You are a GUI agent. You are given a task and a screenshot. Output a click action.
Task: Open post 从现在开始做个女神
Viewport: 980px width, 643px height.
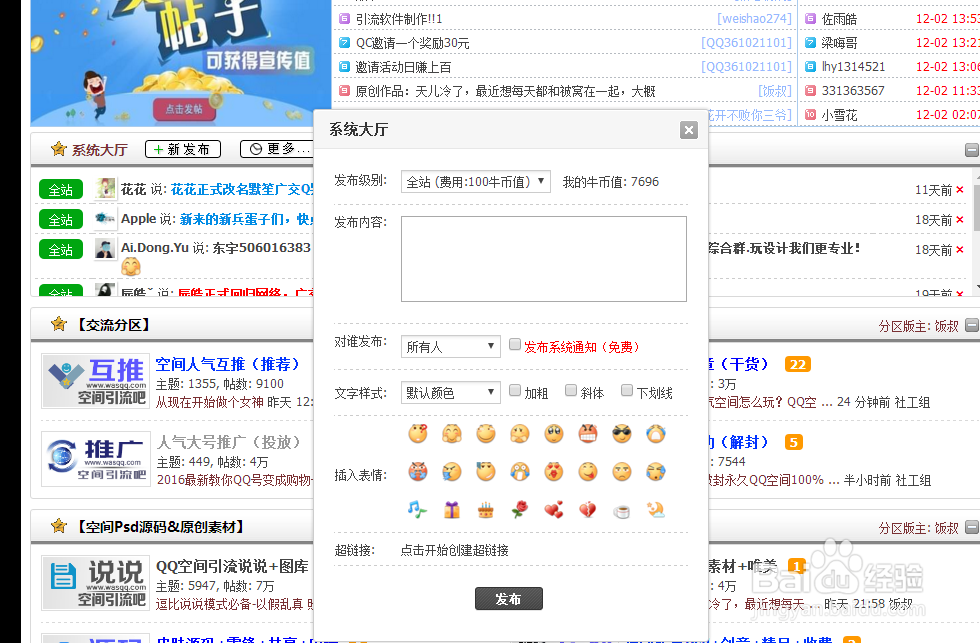pyautogui.click(x=209, y=402)
